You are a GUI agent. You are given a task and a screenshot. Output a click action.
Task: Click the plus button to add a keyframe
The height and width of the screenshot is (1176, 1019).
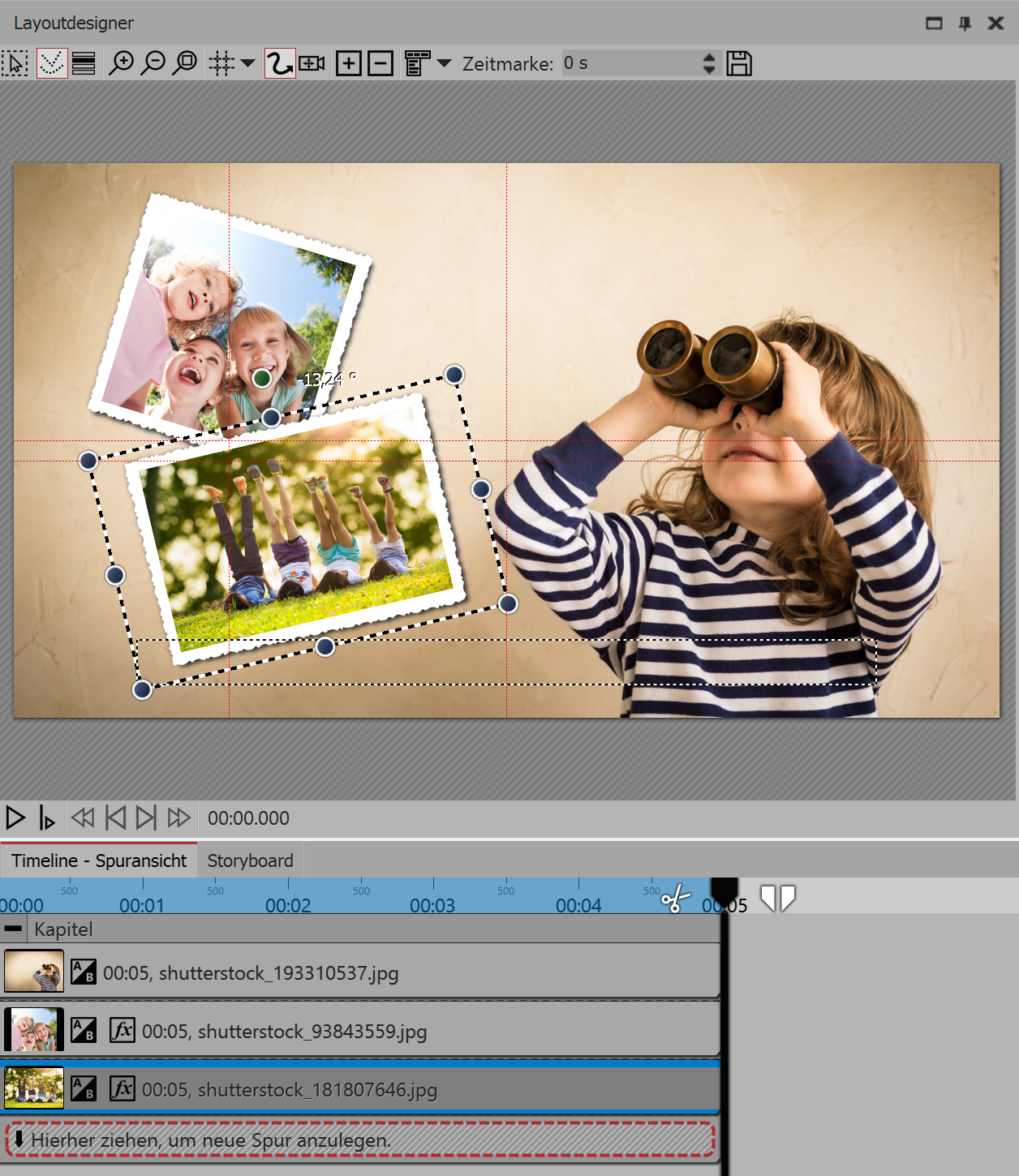pyautogui.click(x=349, y=62)
